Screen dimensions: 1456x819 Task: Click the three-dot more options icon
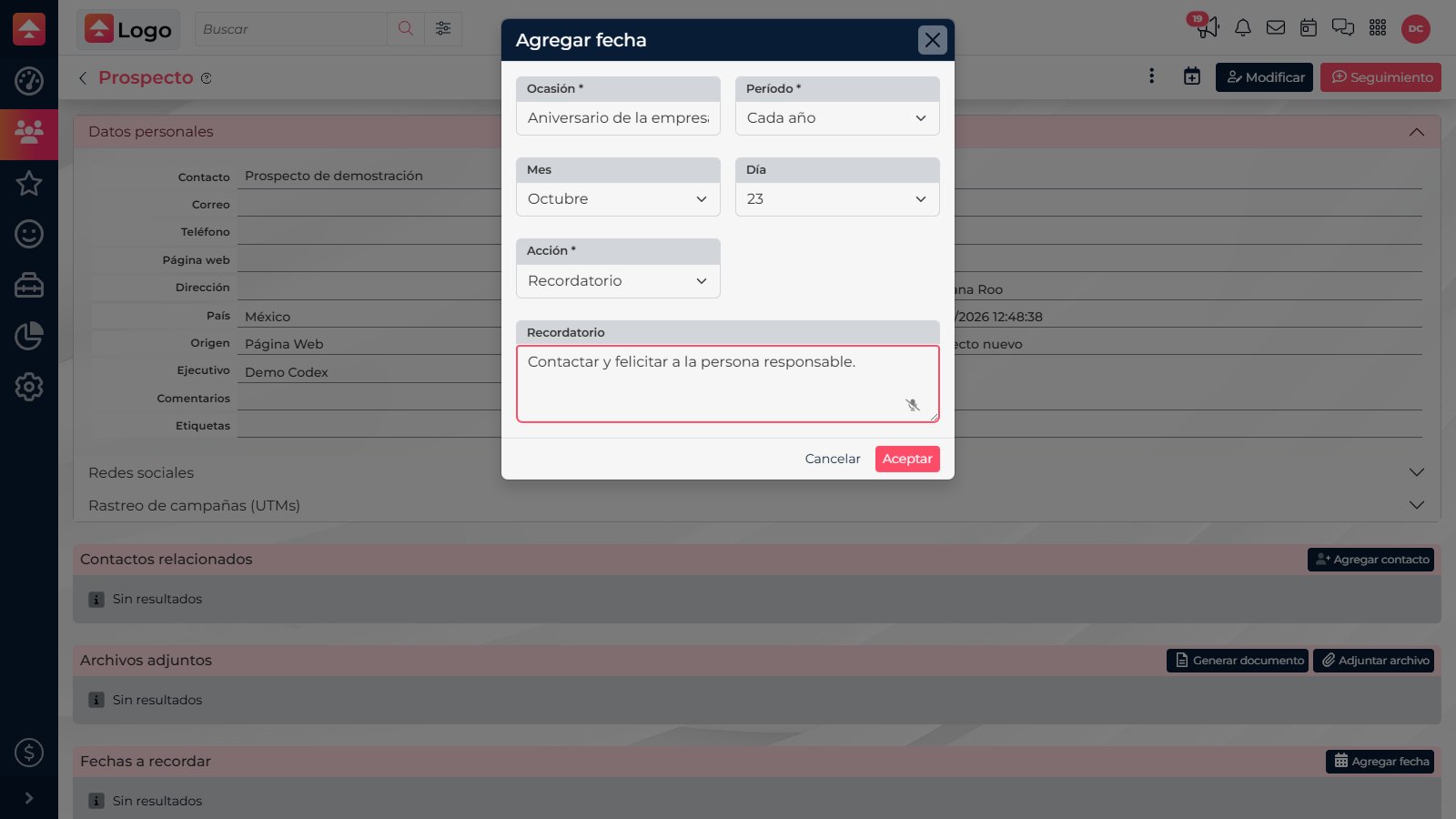click(x=1151, y=76)
